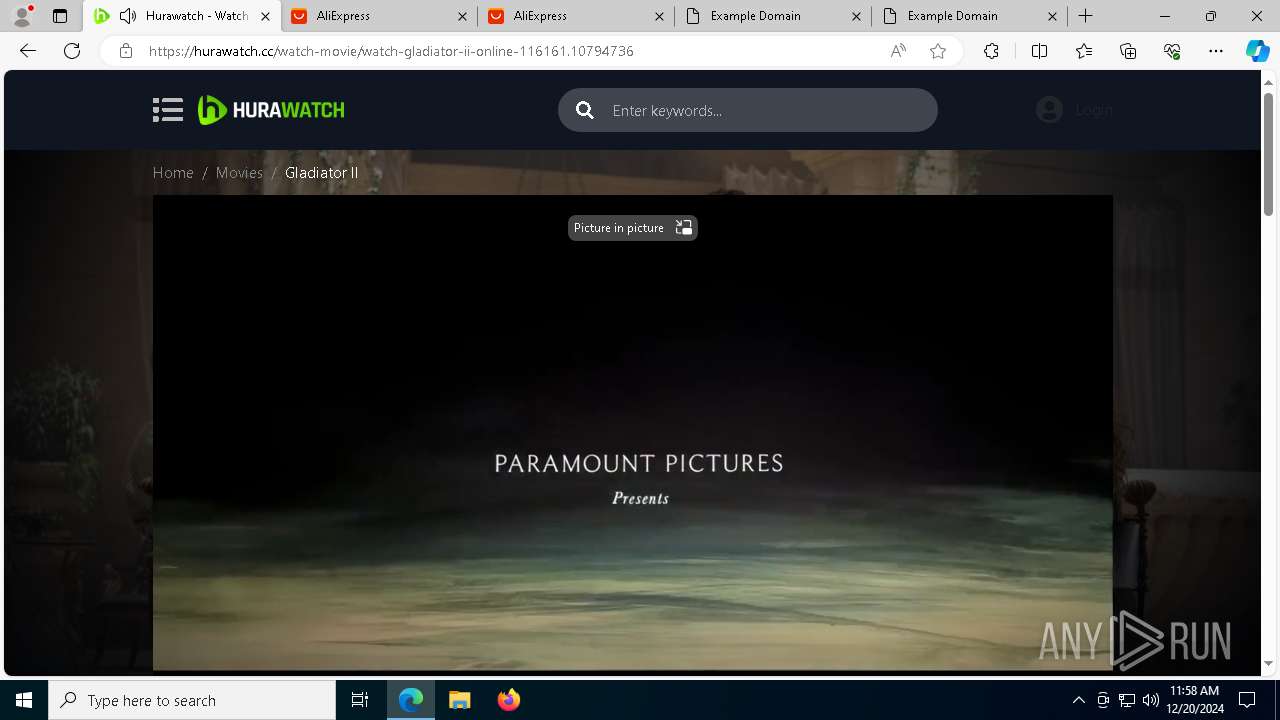Open the network tray icon
The height and width of the screenshot is (720, 1280).
(1127, 700)
